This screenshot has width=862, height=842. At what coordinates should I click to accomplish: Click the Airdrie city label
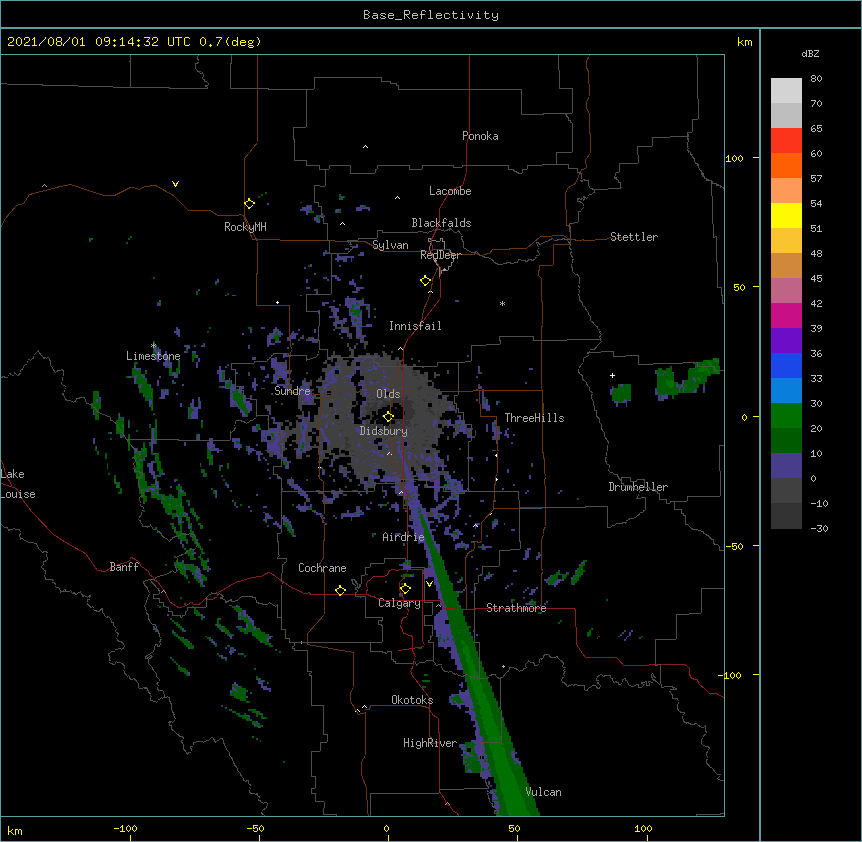(x=403, y=537)
